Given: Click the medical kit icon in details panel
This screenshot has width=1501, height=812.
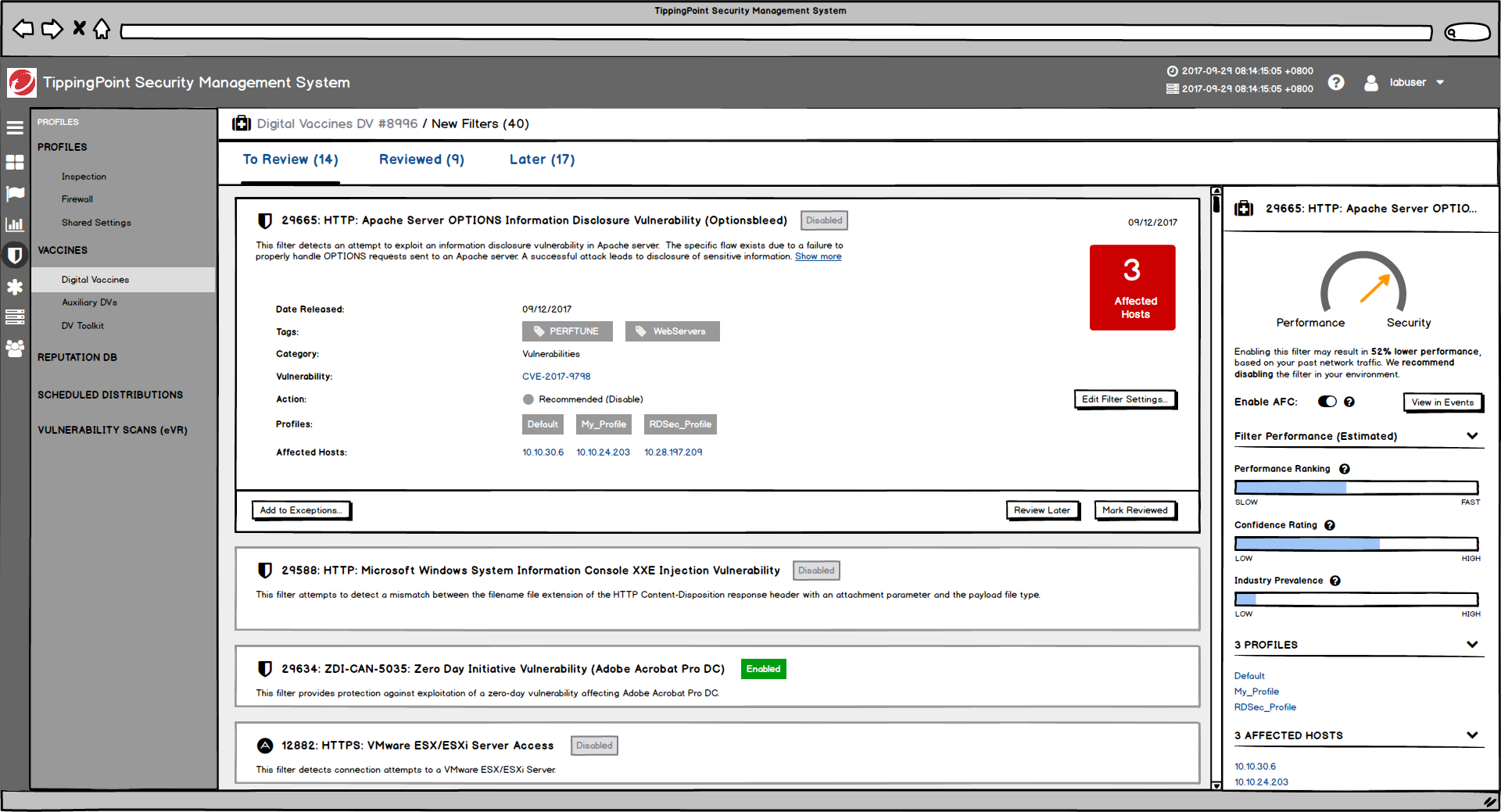Looking at the screenshot, I should tap(1244, 209).
